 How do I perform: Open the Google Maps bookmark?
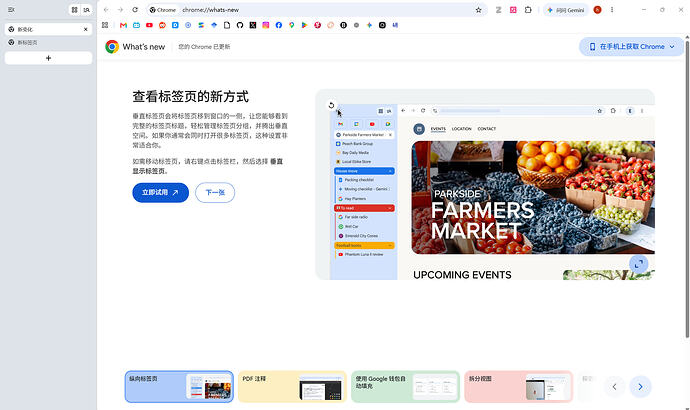click(292, 25)
